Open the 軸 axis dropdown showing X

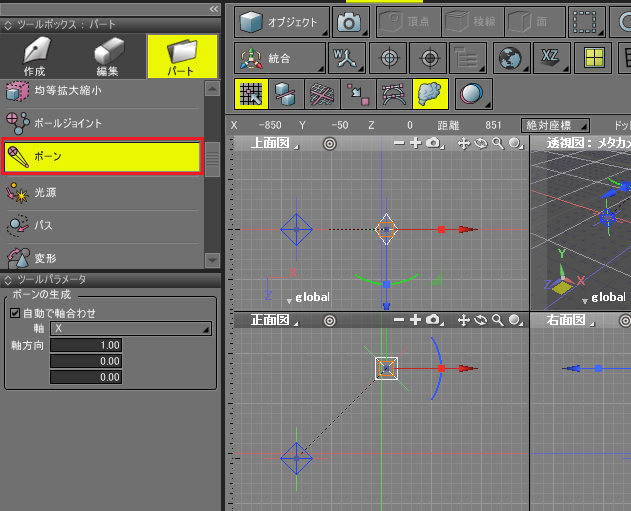(x=132, y=328)
